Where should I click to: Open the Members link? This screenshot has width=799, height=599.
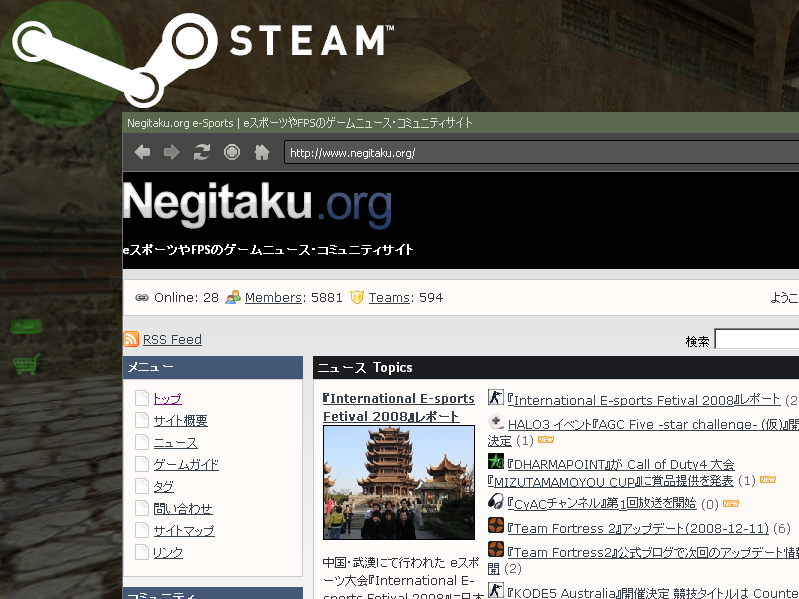pyautogui.click(x=273, y=297)
